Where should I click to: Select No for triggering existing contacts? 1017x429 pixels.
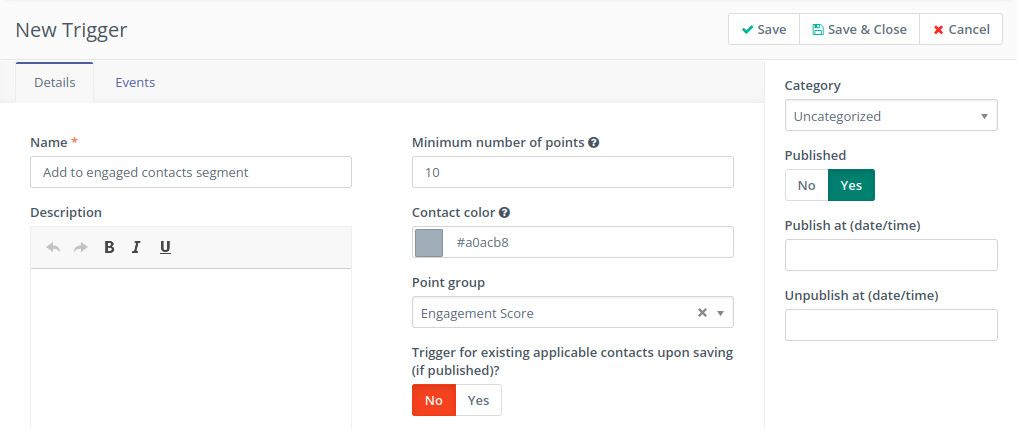434,400
